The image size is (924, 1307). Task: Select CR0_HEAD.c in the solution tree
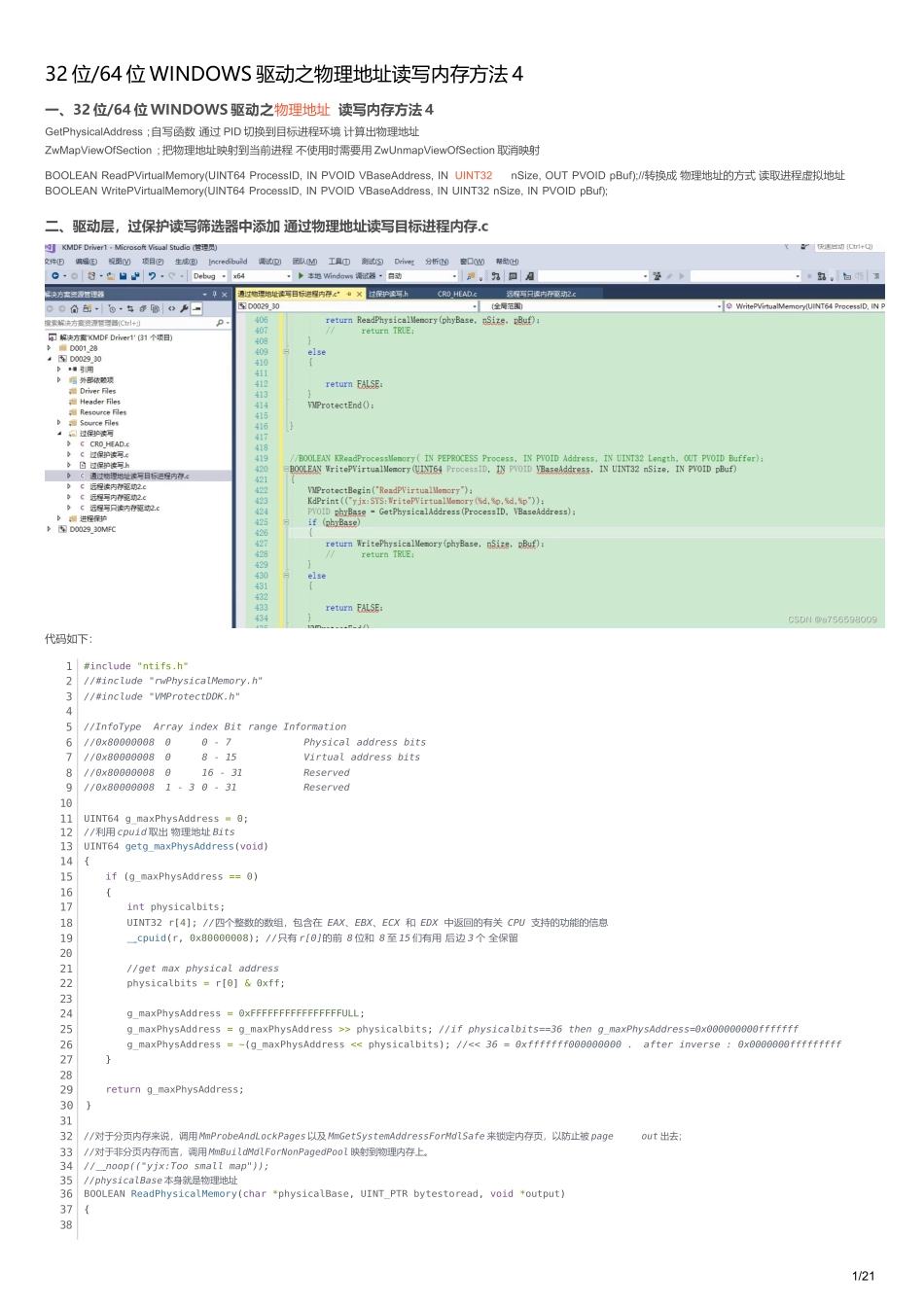pos(109,444)
